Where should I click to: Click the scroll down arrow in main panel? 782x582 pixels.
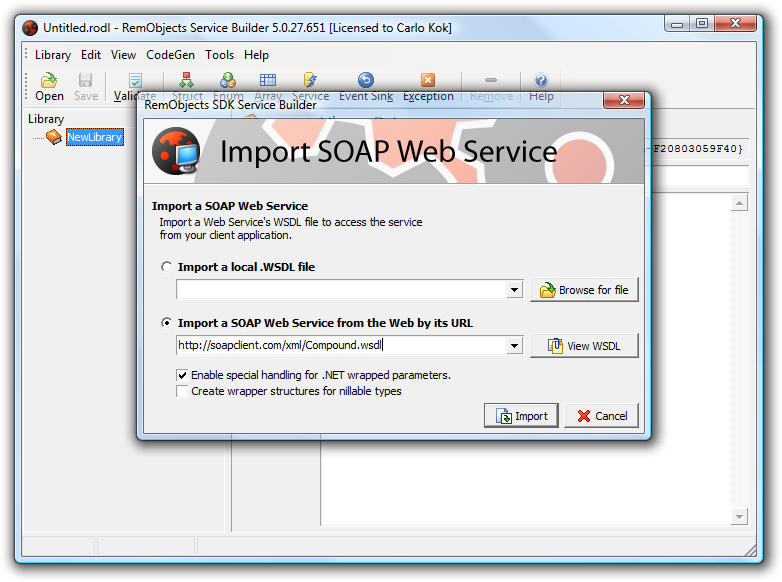coord(739,517)
